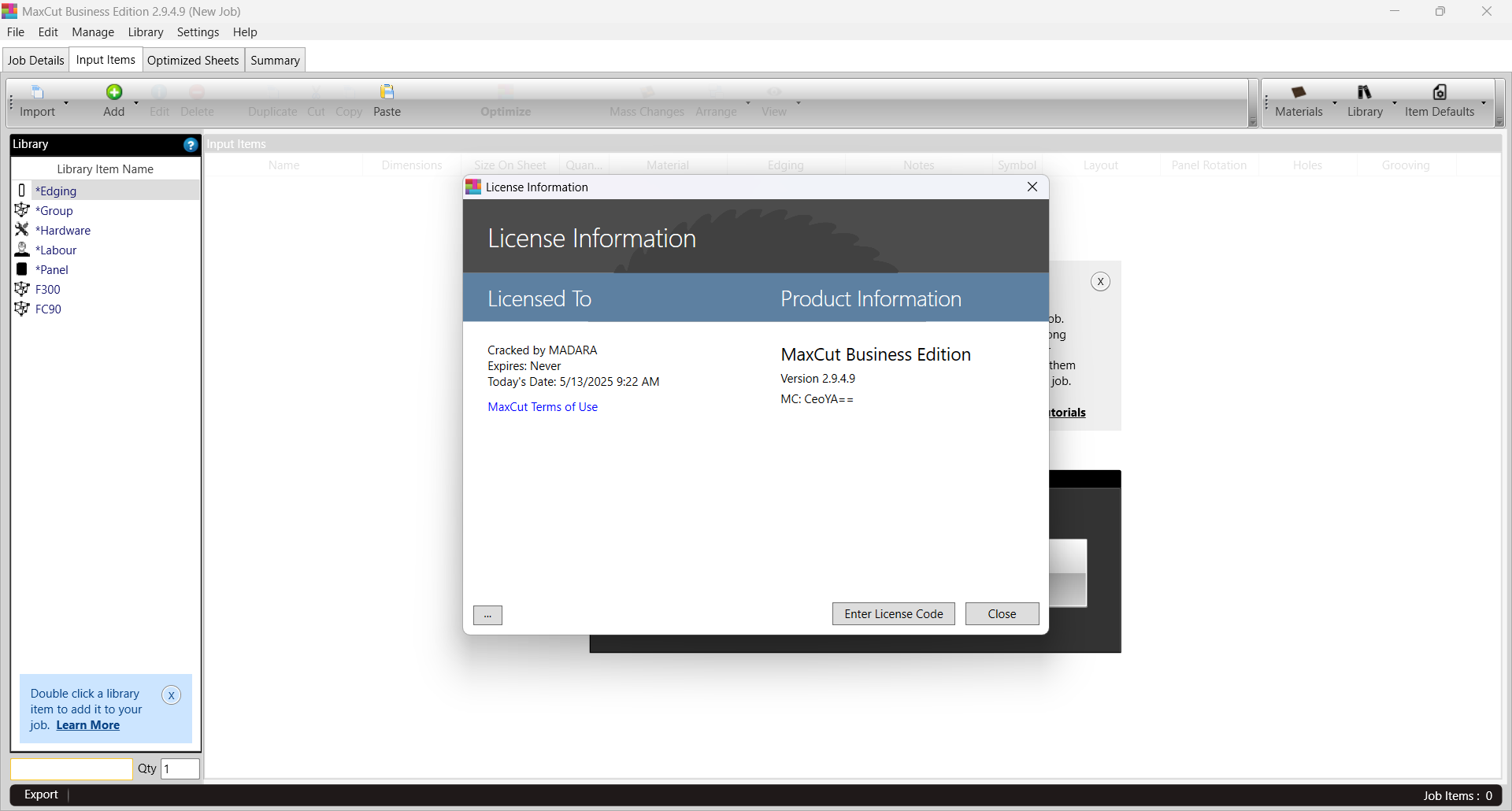
Task: Click the Qty input field
Action: pos(180,769)
